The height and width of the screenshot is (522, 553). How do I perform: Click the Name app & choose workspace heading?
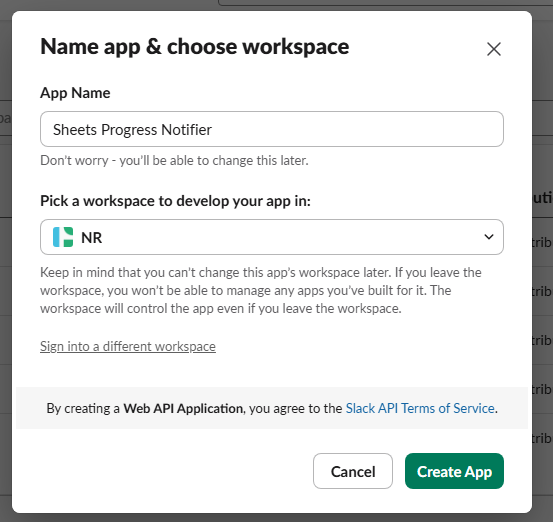pos(195,47)
